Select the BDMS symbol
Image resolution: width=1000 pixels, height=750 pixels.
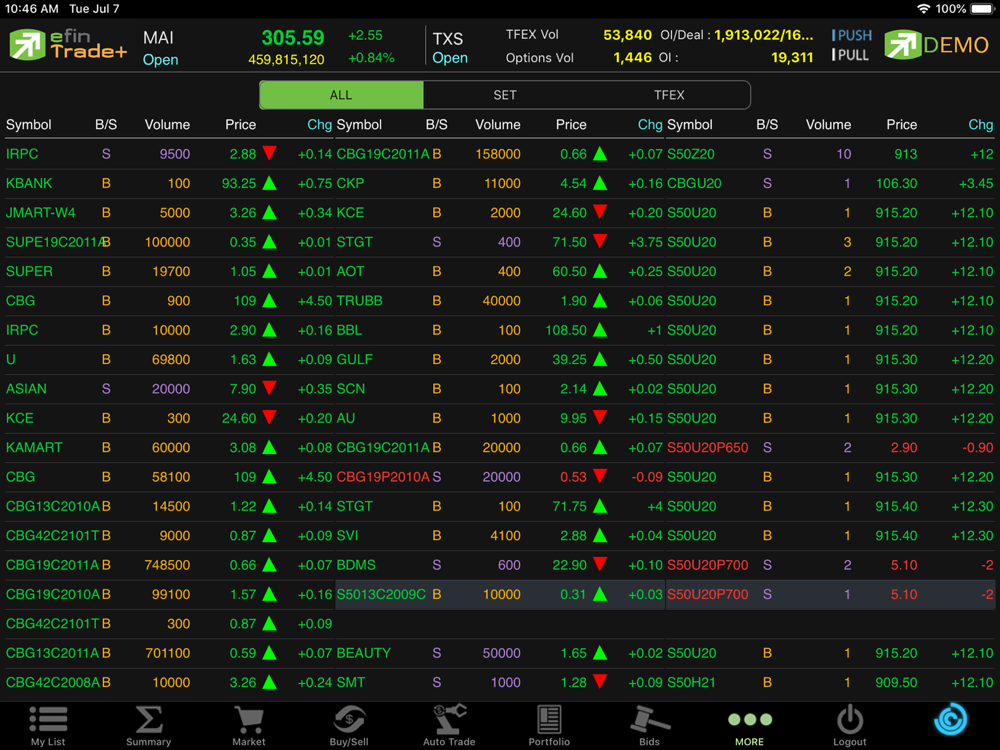[356, 564]
